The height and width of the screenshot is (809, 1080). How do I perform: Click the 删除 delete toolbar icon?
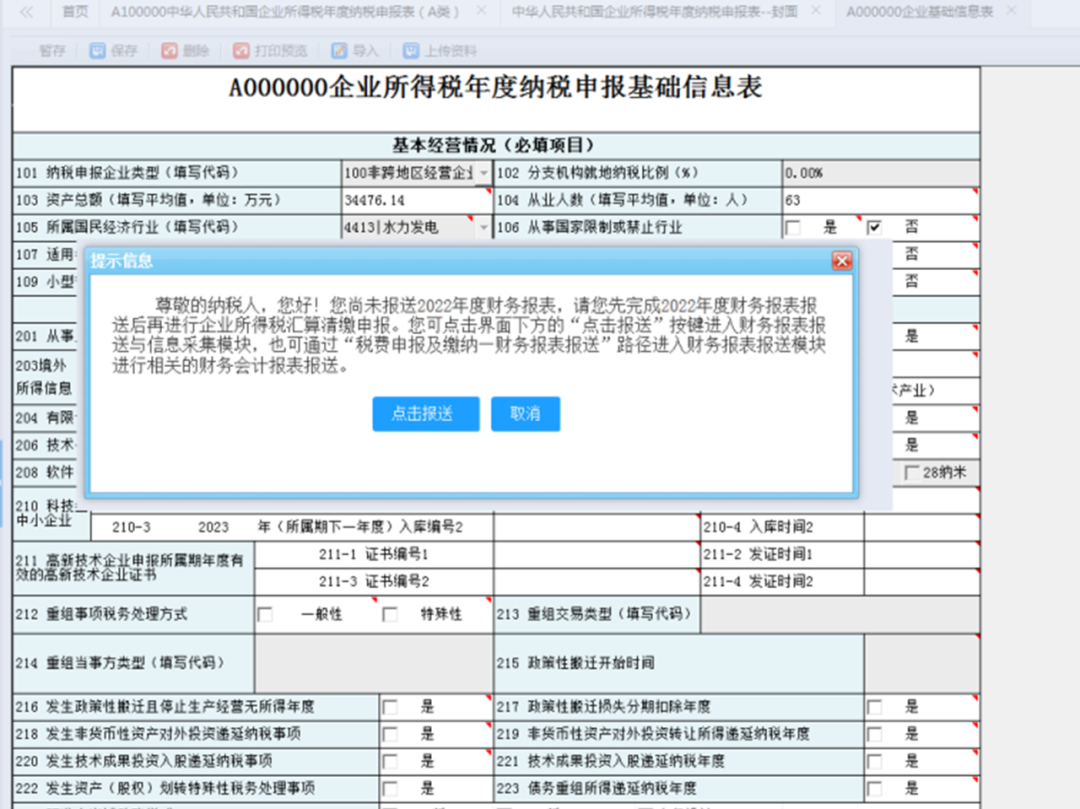169,51
